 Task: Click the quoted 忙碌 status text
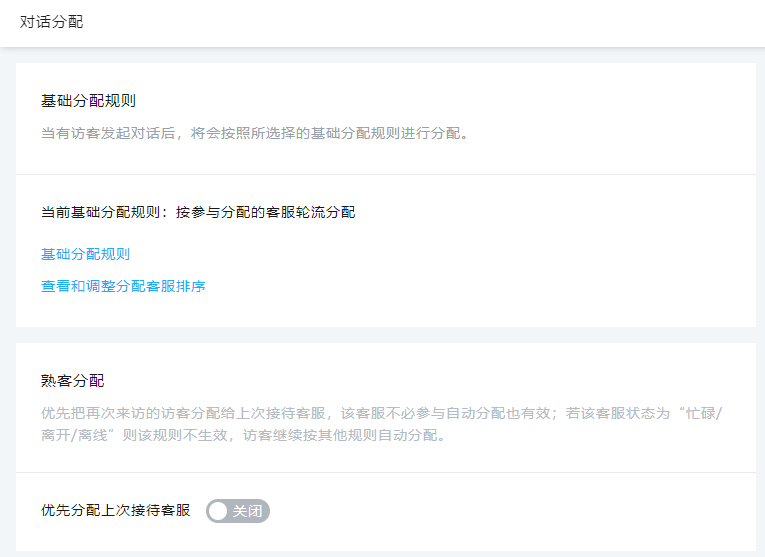point(696,413)
